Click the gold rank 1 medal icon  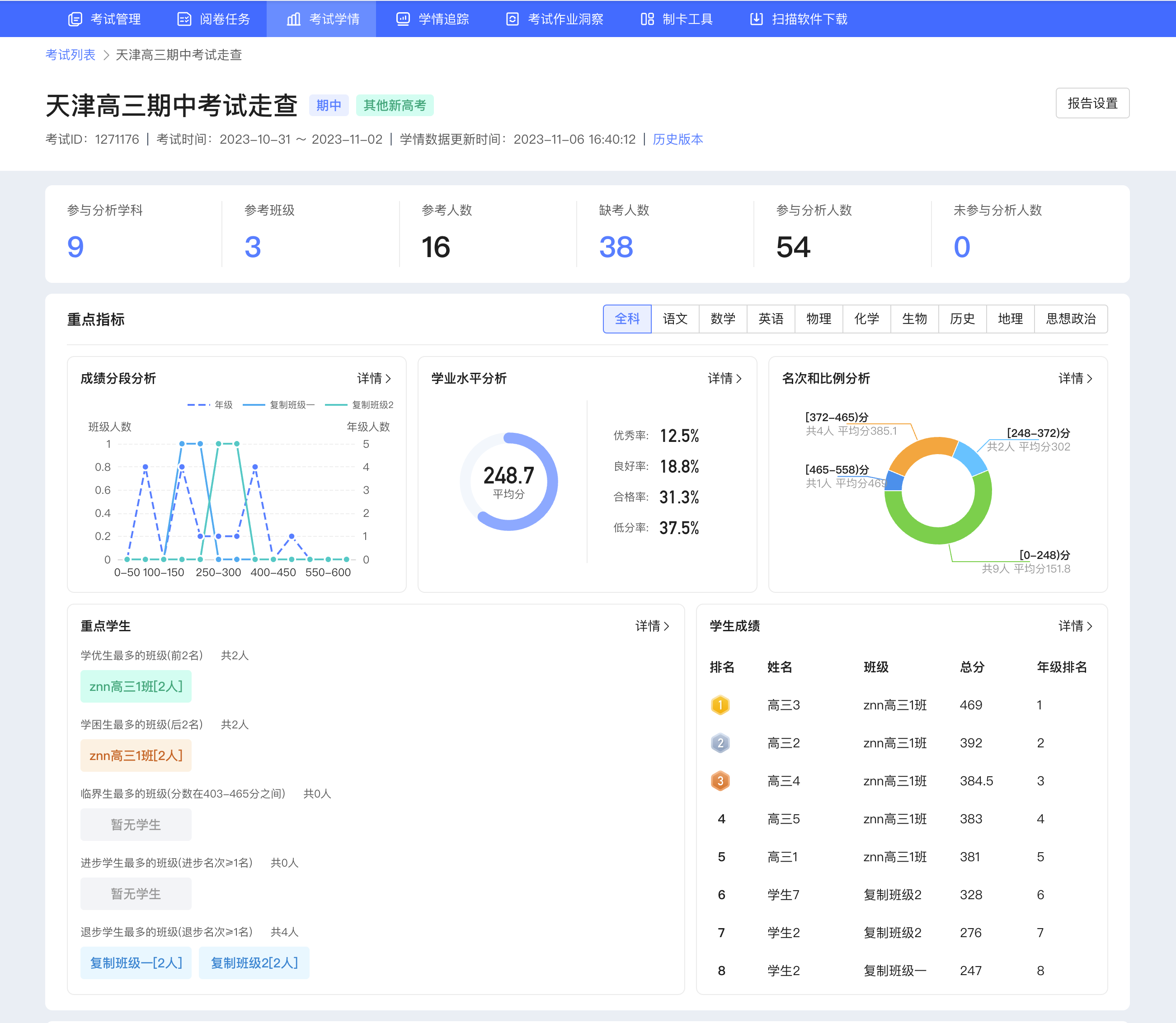coord(720,705)
